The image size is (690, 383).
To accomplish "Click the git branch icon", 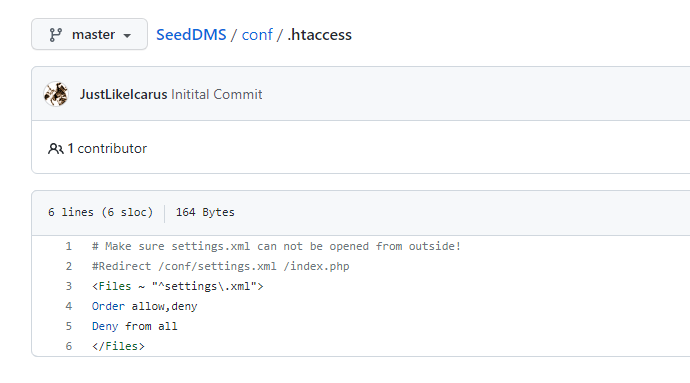I will (x=55, y=35).
